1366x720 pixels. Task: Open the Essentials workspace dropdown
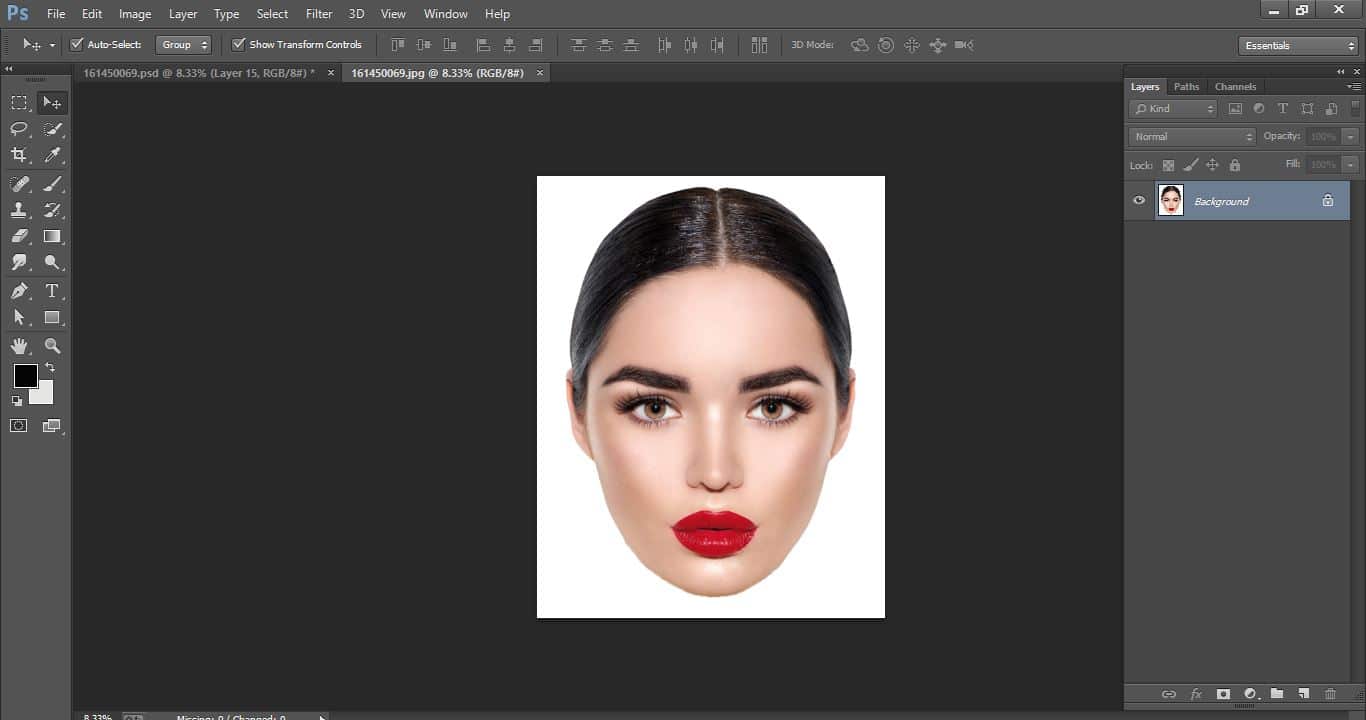1297,45
